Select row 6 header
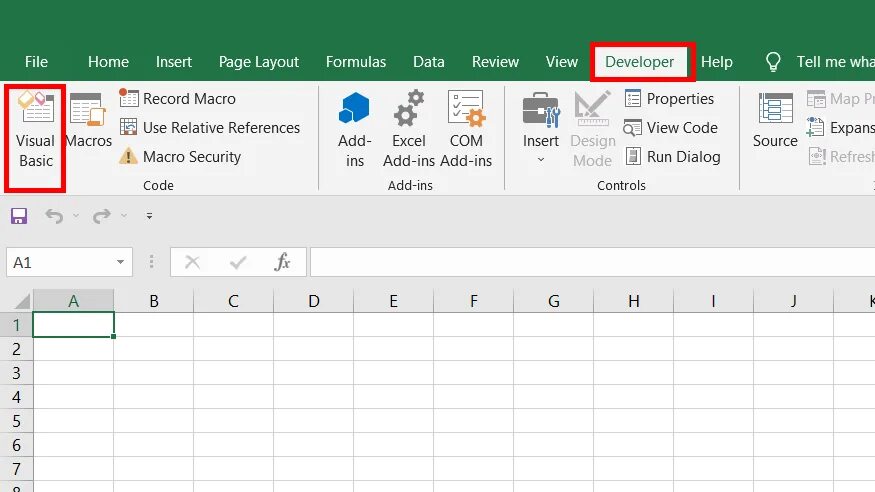 tap(16, 445)
